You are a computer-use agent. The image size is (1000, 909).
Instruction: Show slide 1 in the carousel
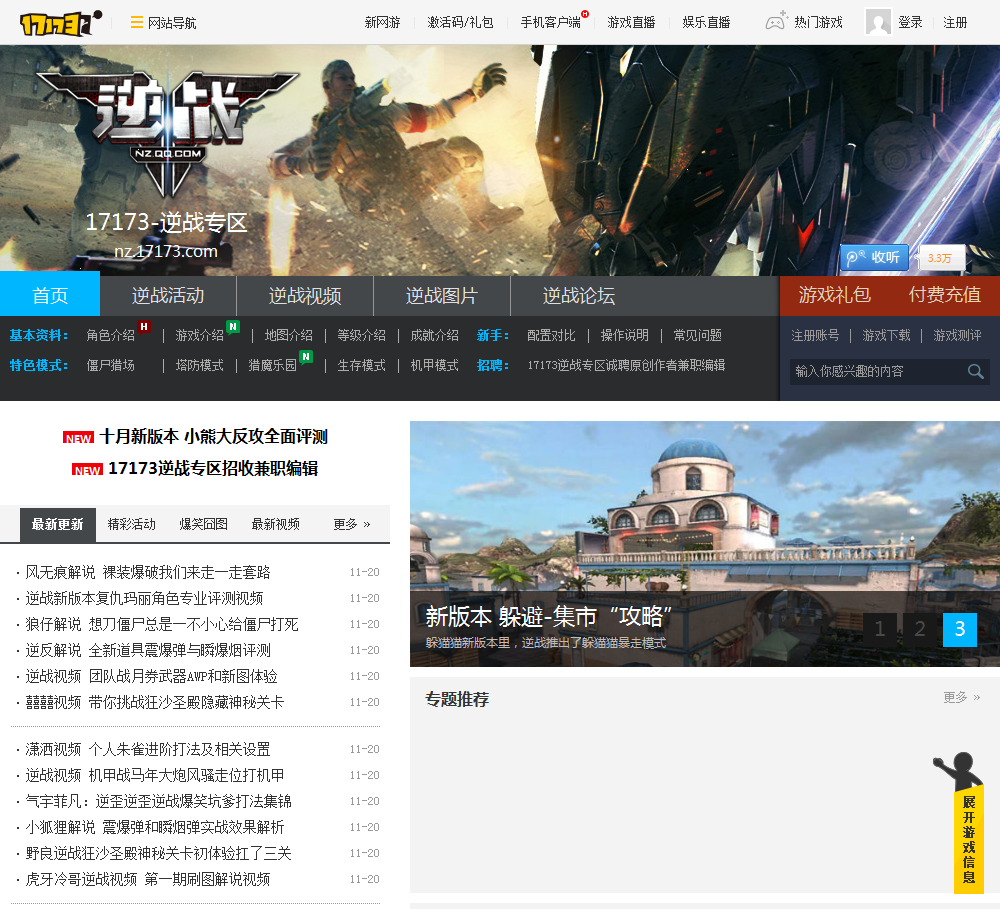pos(880,629)
